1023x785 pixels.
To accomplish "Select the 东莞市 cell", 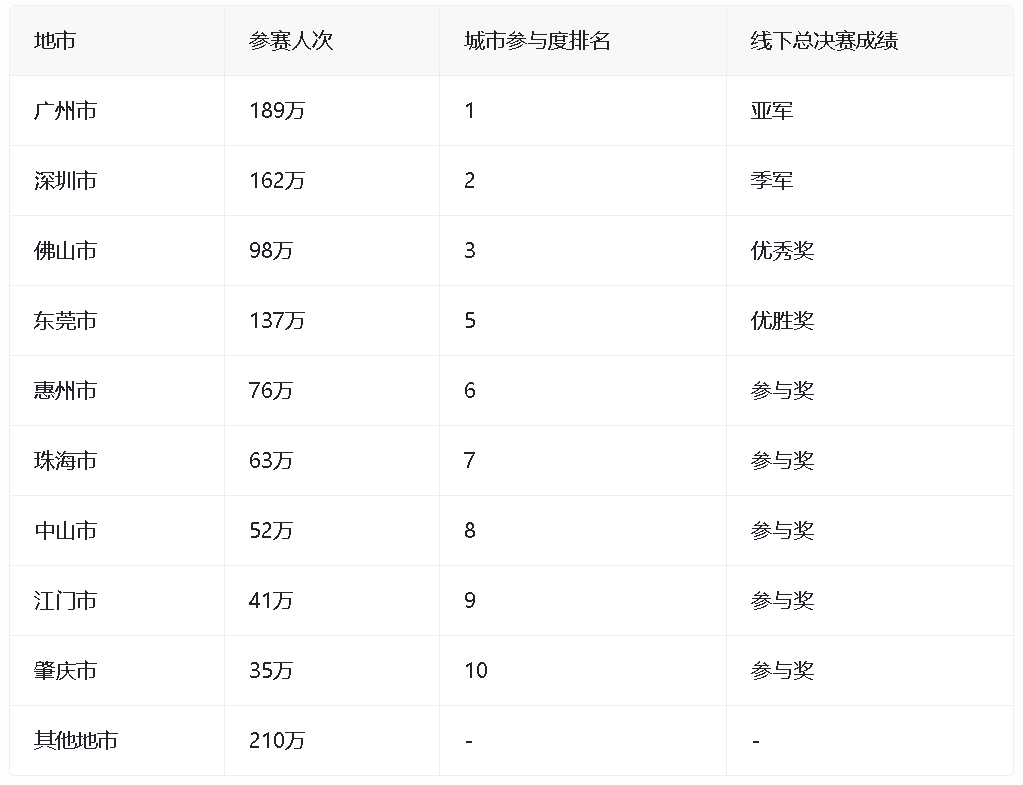I will pos(65,321).
